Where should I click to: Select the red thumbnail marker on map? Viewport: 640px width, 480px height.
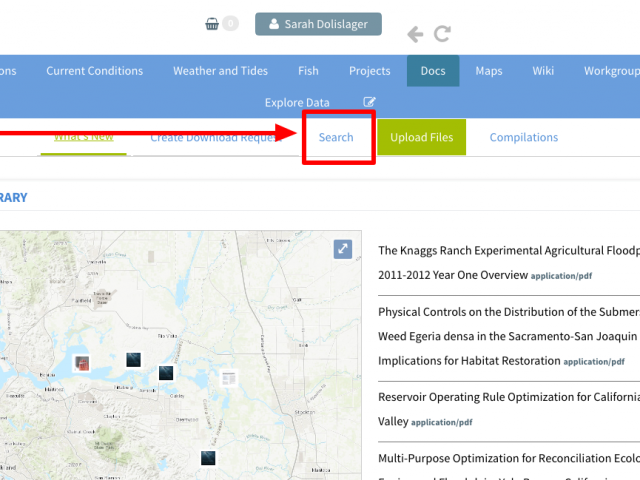tap(83, 364)
